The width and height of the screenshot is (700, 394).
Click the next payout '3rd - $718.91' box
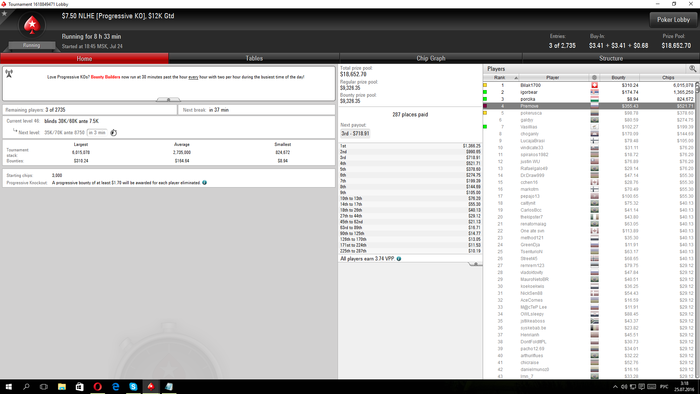click(x=355, y=133)
